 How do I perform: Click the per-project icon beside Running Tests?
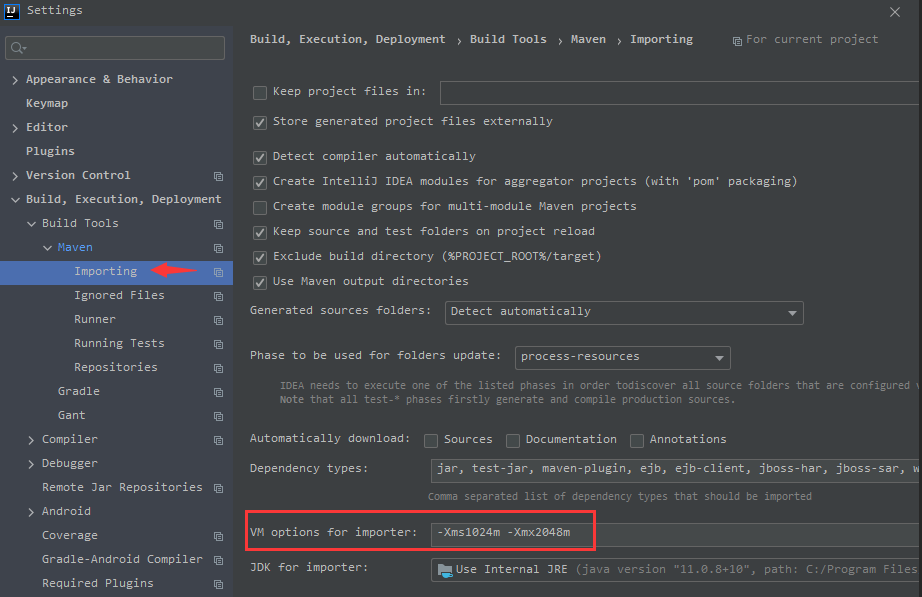pos(218,344)
